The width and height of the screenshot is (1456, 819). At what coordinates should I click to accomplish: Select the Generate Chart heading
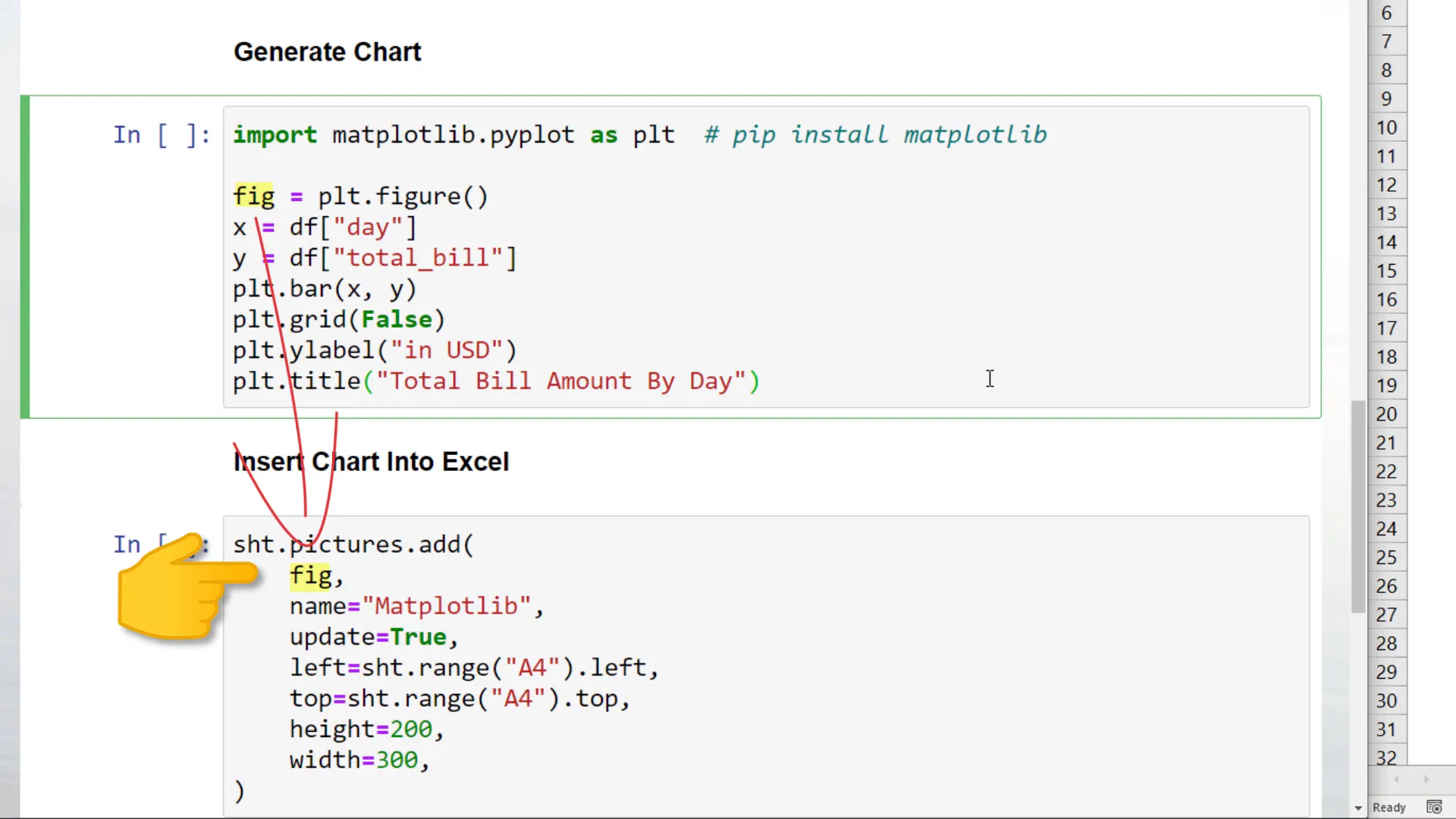[x=328, y=51]
